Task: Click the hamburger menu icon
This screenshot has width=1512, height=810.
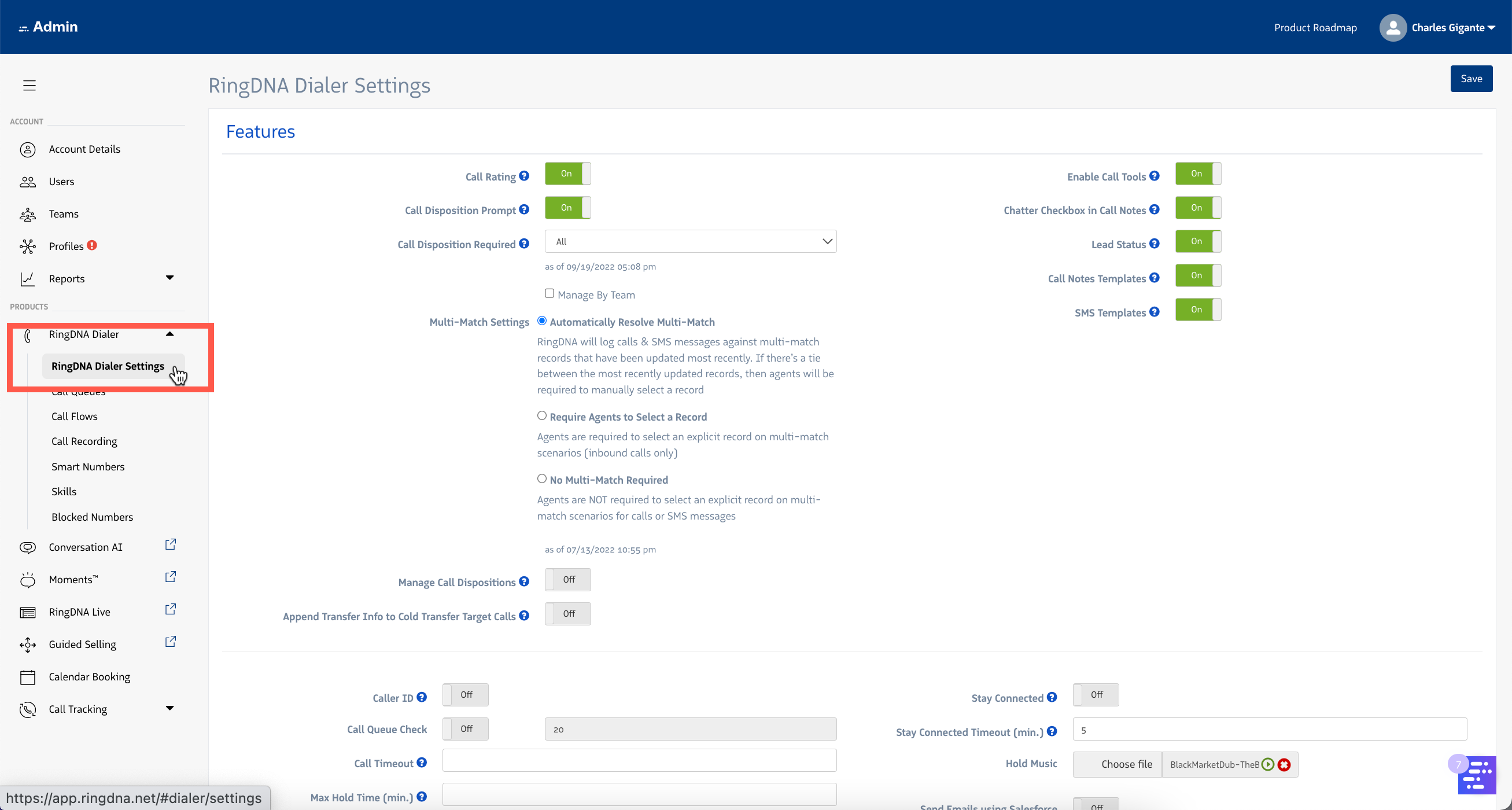Action: 29,86
